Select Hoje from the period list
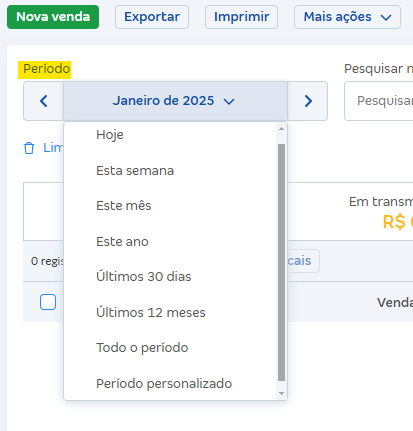 pyautogui.click(x=170, y=135)
